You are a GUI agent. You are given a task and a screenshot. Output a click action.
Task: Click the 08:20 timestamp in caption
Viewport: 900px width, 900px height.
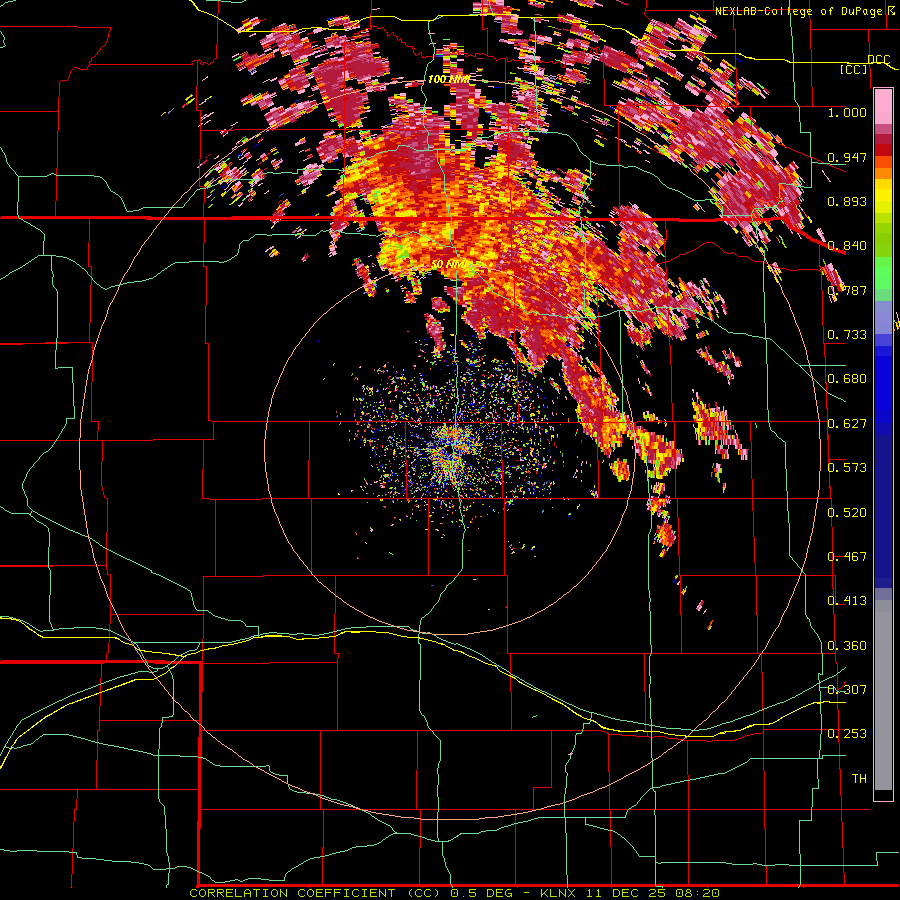pos(697,893)
